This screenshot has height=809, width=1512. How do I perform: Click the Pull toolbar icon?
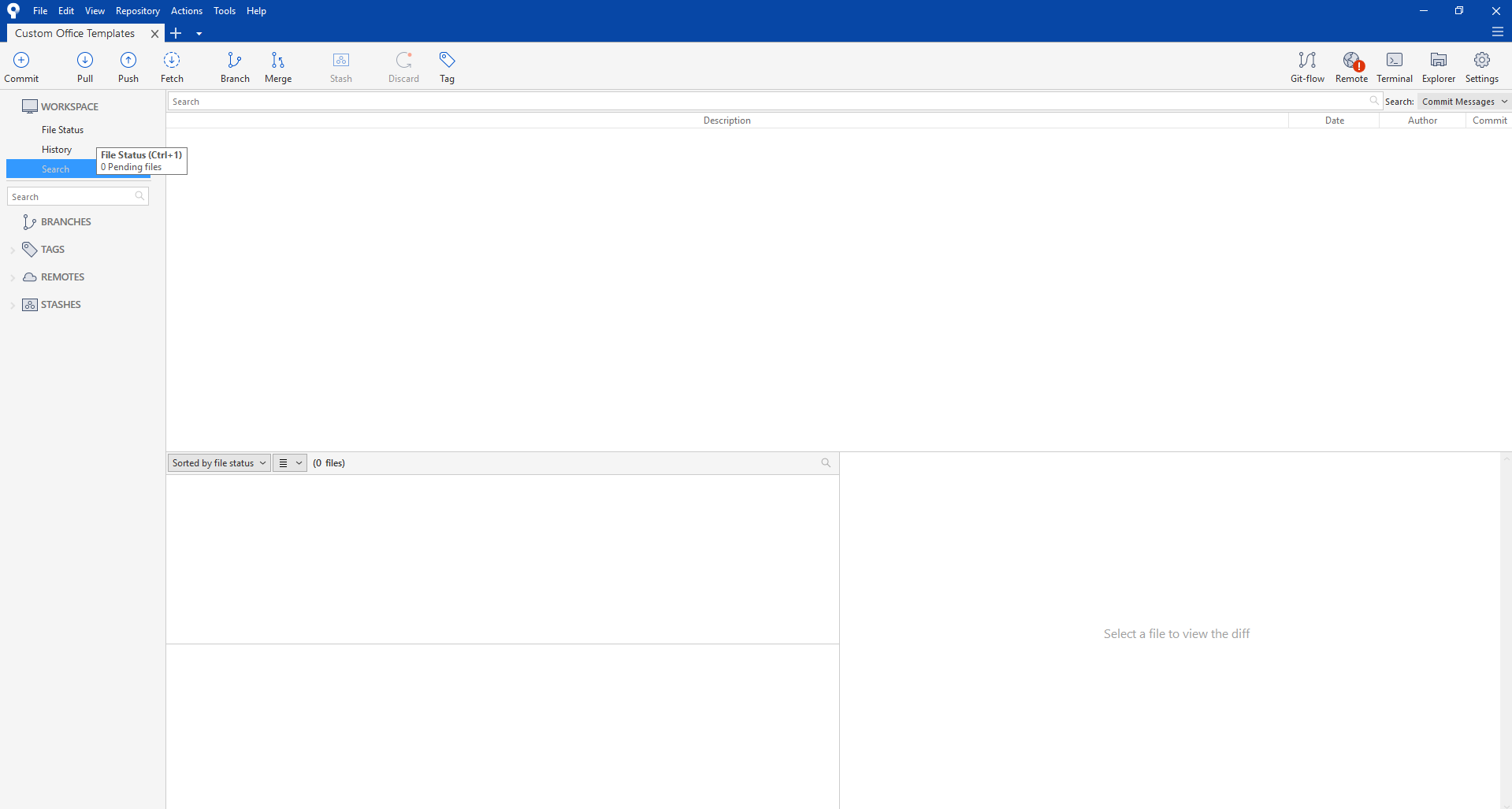pos(85,67)
